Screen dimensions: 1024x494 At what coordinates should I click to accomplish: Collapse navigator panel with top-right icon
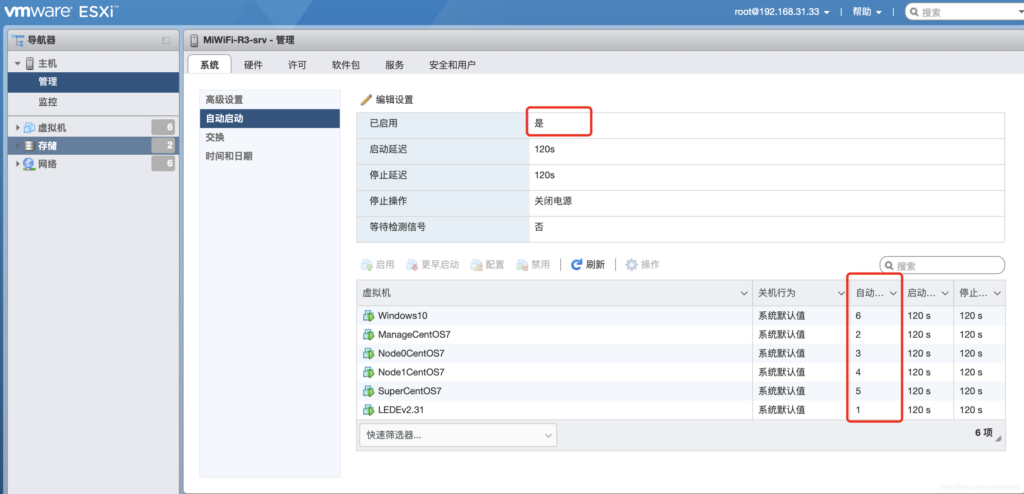(x=166, y=40)
